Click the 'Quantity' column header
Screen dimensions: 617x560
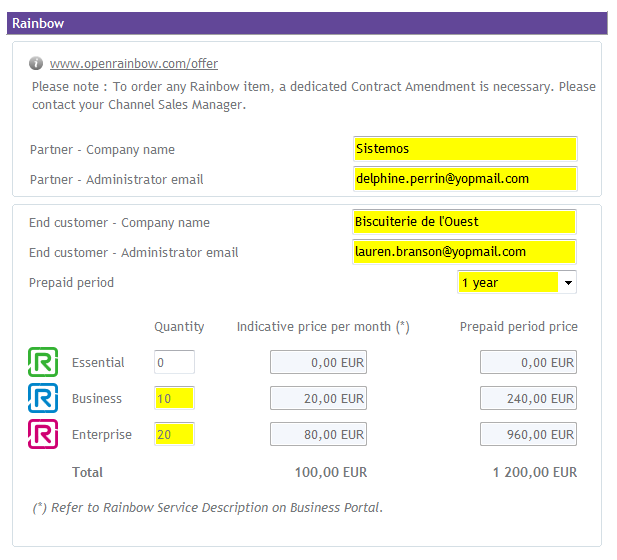179,327
